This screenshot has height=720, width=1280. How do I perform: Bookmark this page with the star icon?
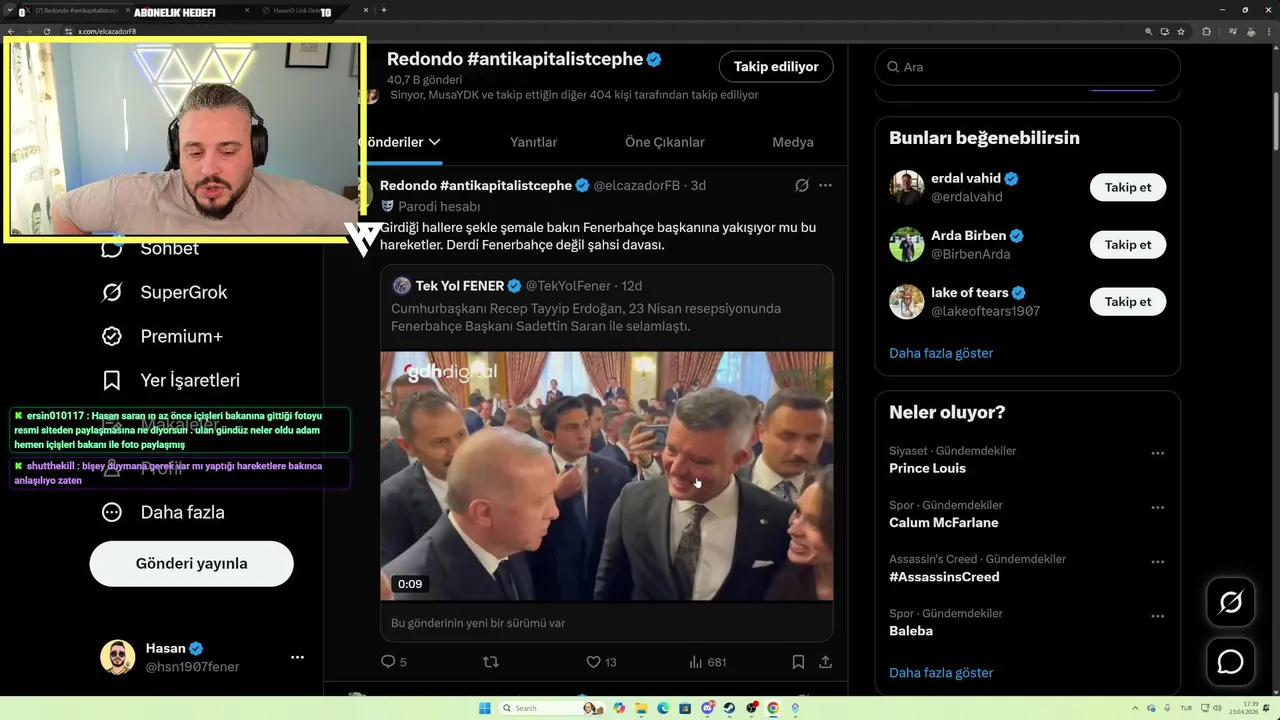tap(1180, 31)
